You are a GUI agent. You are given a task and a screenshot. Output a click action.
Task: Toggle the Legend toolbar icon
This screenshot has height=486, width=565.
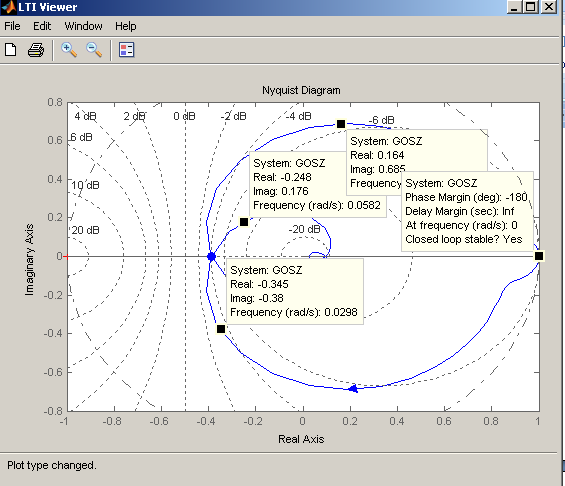pos(126,50)
